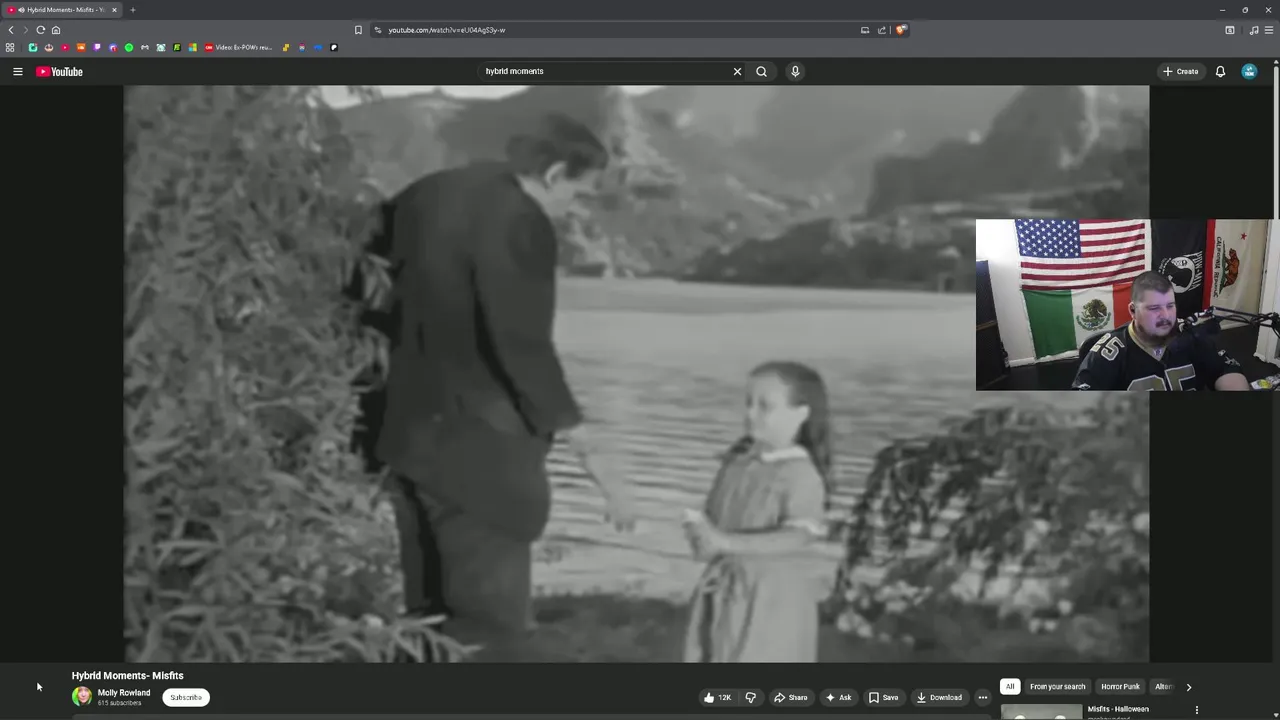Open the YouTube guide hamburger menu

click(x=17, y=71)
